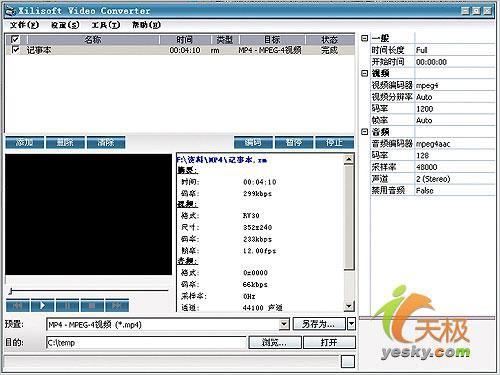Open the 帮助(H) menu
The width and height of the screenshot is (500, 375).
click(x=146, y=25)
